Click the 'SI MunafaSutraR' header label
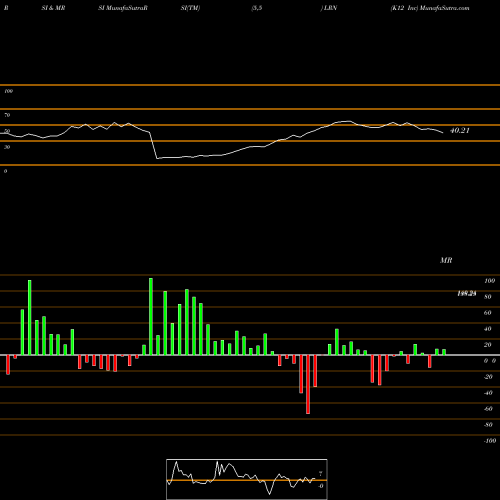This screenshot has height=500, width=500. click(123, 8)
